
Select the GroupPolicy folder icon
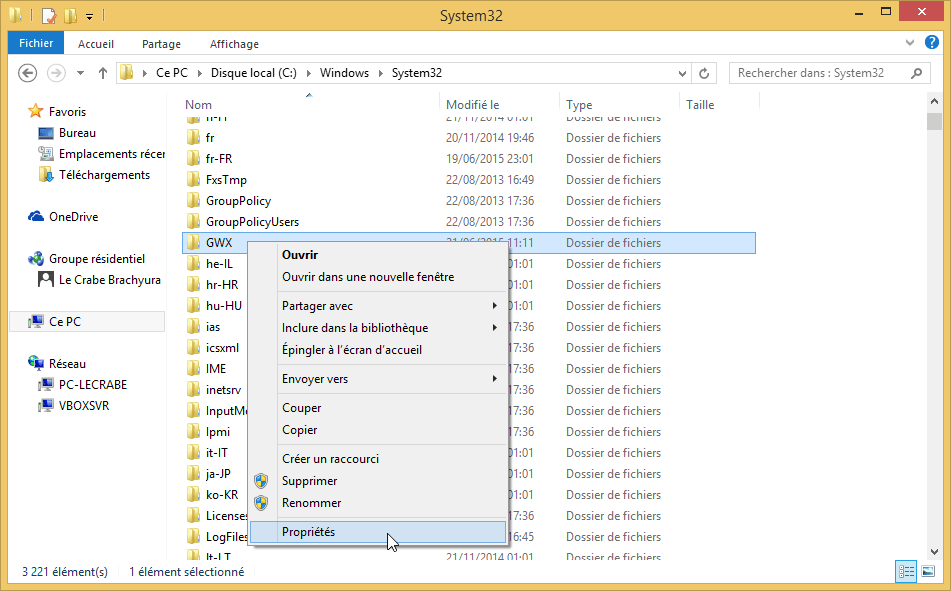(193, 201)
